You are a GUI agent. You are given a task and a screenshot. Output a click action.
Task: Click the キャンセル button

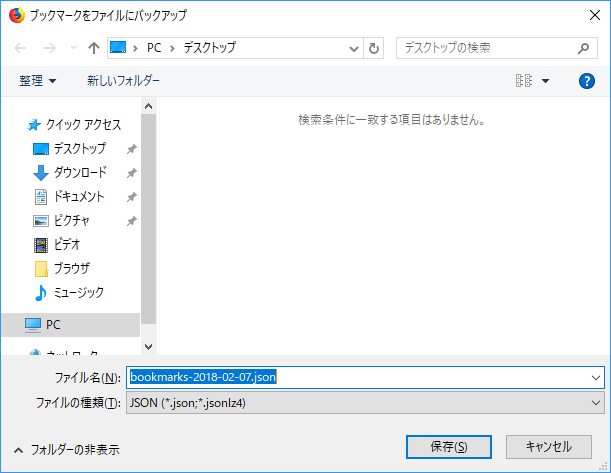pos(549,447)
